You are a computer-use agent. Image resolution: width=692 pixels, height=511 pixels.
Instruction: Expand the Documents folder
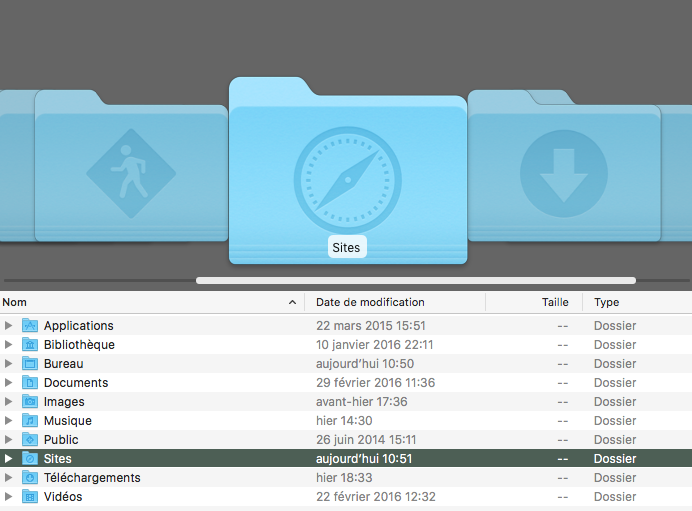coord(8,383)
